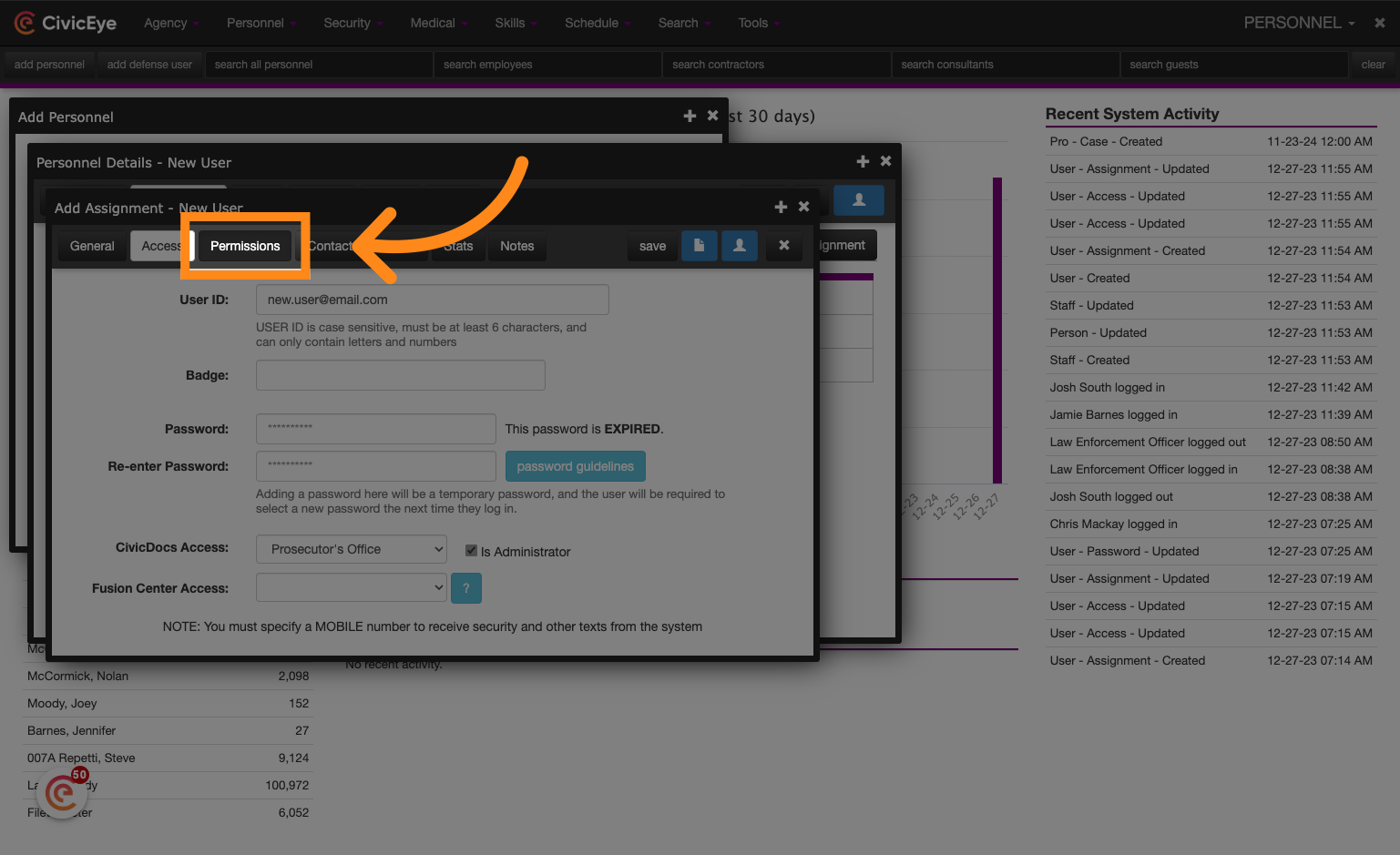The image size is (1400, 855).
Task: Close the Personnel Details window
Action: pyautogui.click(x=886, y=162)
